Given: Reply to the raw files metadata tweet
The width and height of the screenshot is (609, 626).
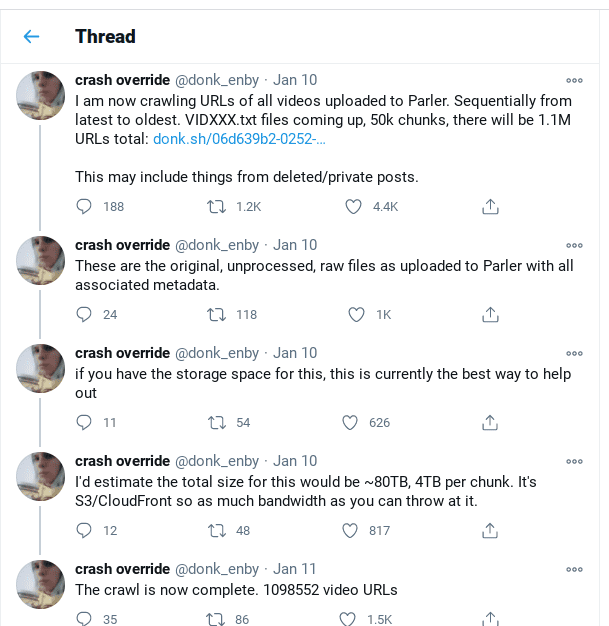Looking at the screenshot, I should tap(85, 314).
